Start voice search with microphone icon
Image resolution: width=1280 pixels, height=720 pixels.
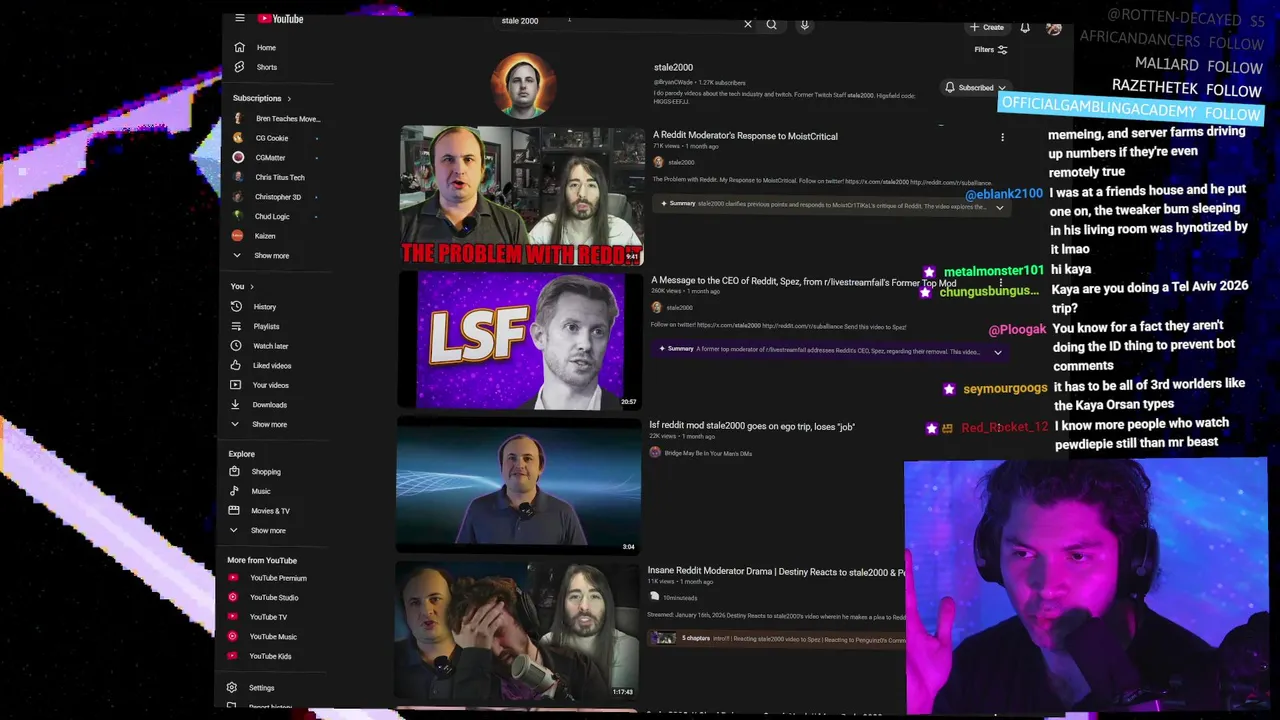804,24
